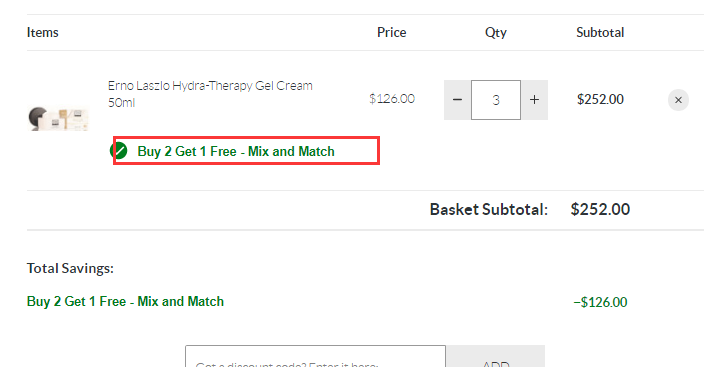Image resolution: width=715 pixels, height=367 pixels.
Task: Open the Erno Laszlo product thumbnail image
Action: (58, 119)
